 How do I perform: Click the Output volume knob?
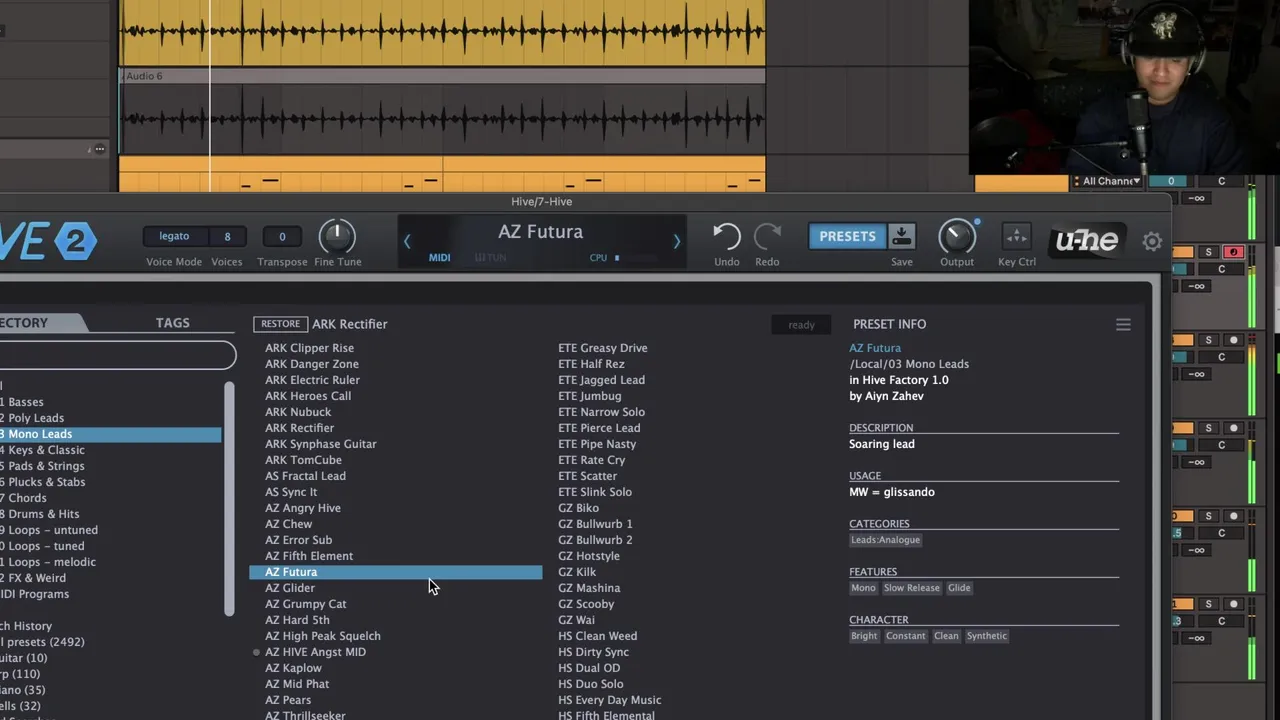pos(957,236)
